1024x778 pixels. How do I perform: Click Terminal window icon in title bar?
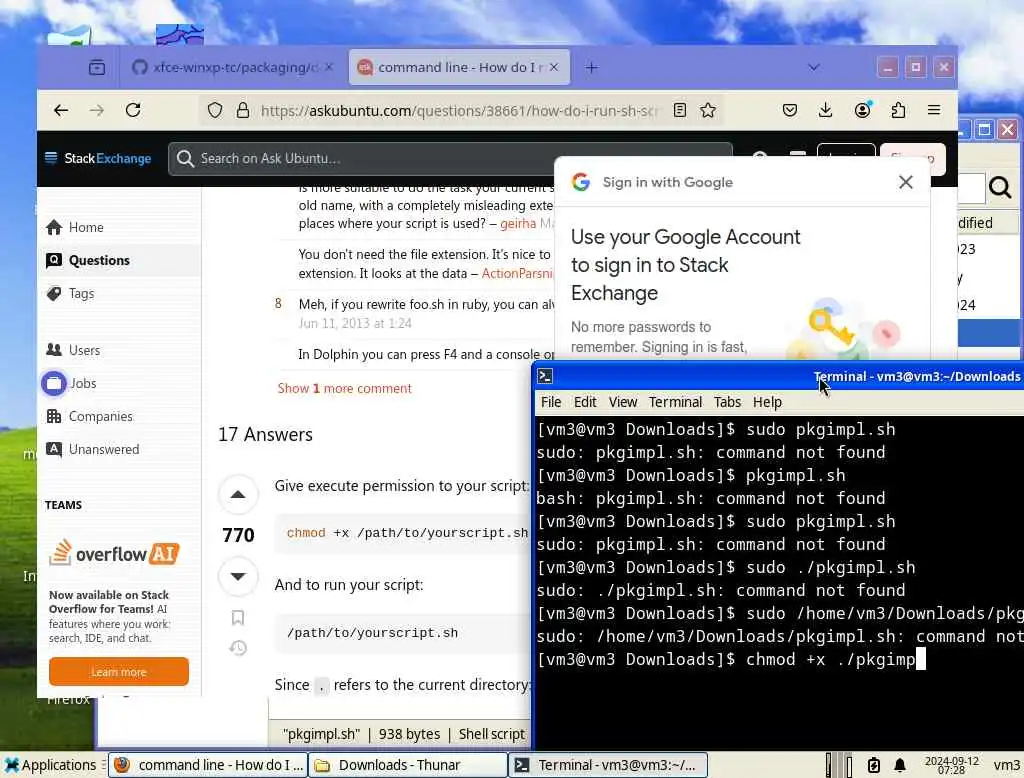pos(545,376)
